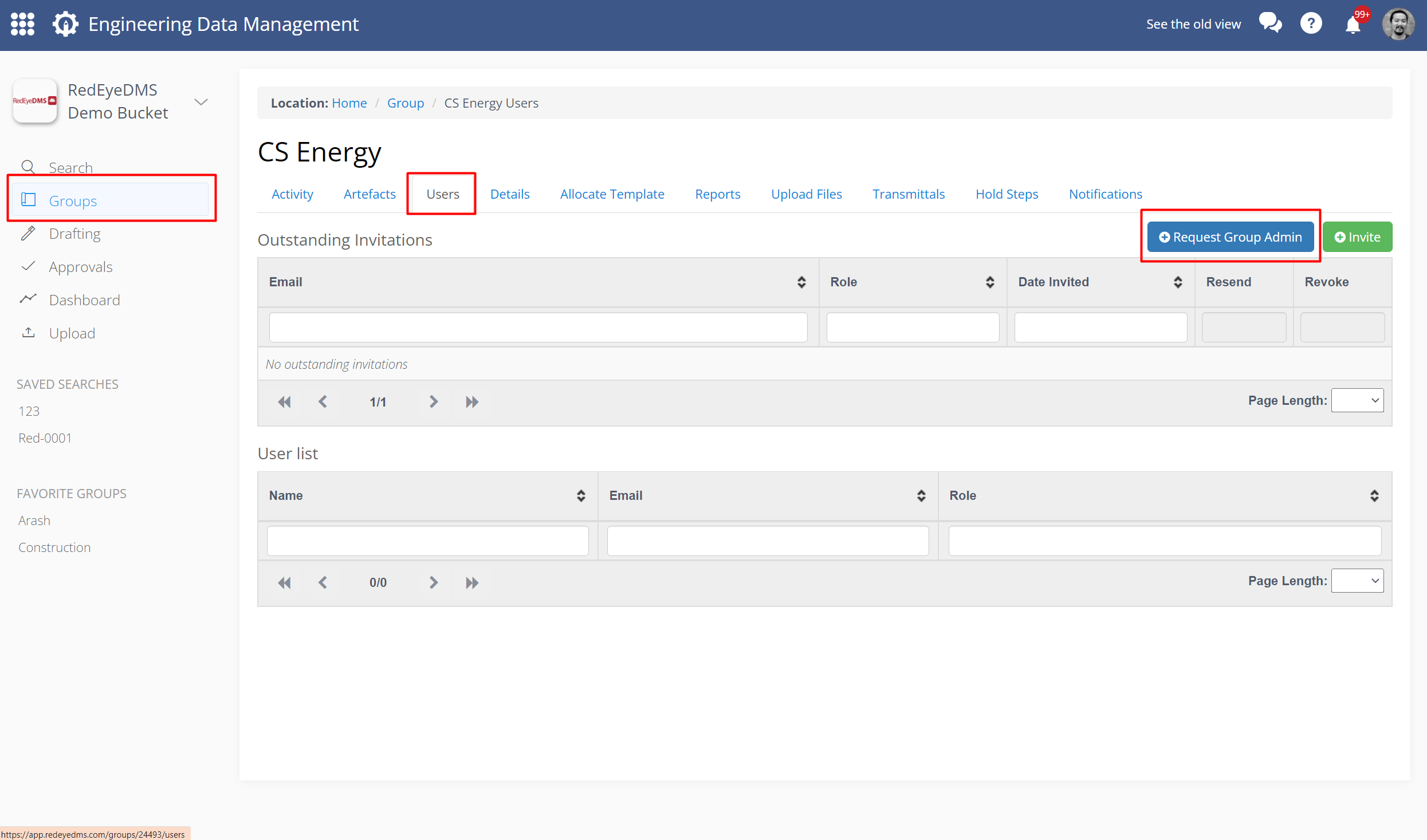Open saved search 123
The width and height of the screenshot is (1427, 840).
pos(29,411)
